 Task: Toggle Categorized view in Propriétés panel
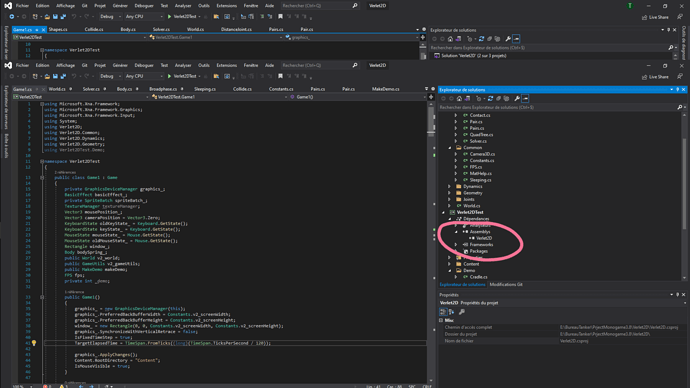[x=443, y=312]
